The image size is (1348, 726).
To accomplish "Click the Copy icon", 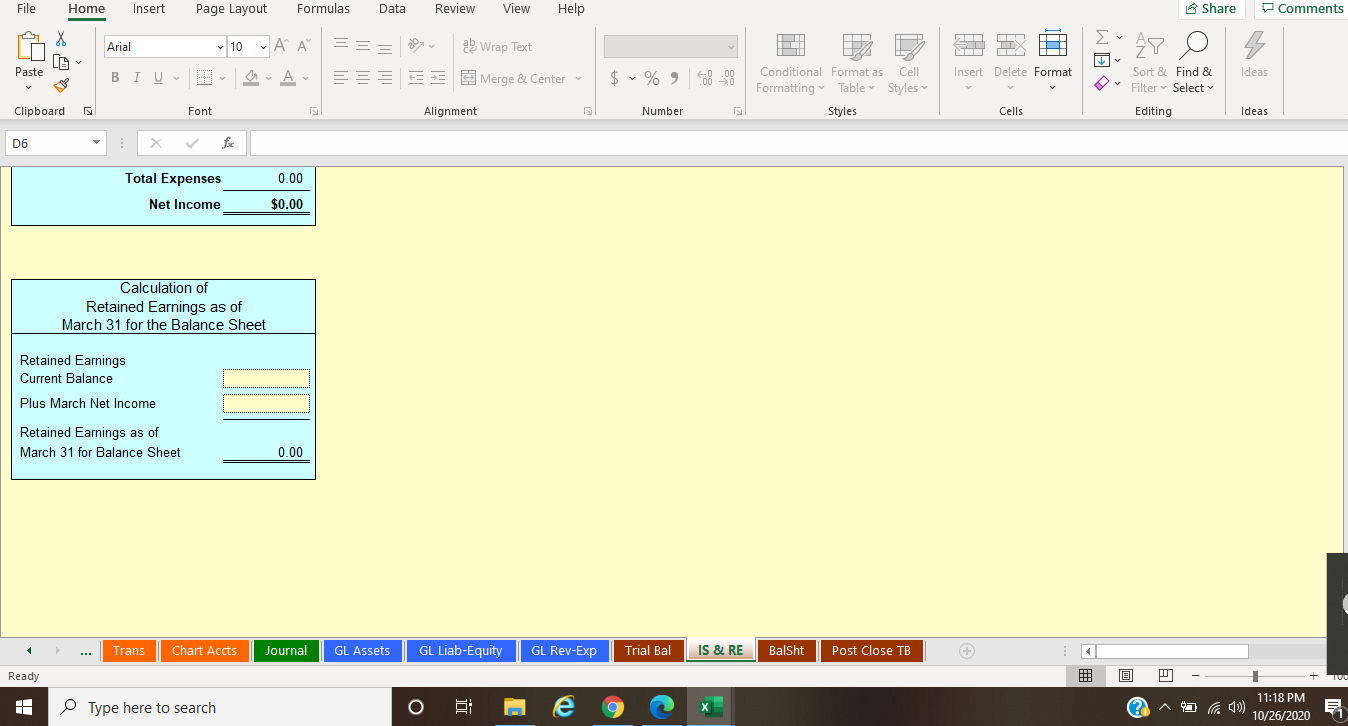I will pos(61,62).
